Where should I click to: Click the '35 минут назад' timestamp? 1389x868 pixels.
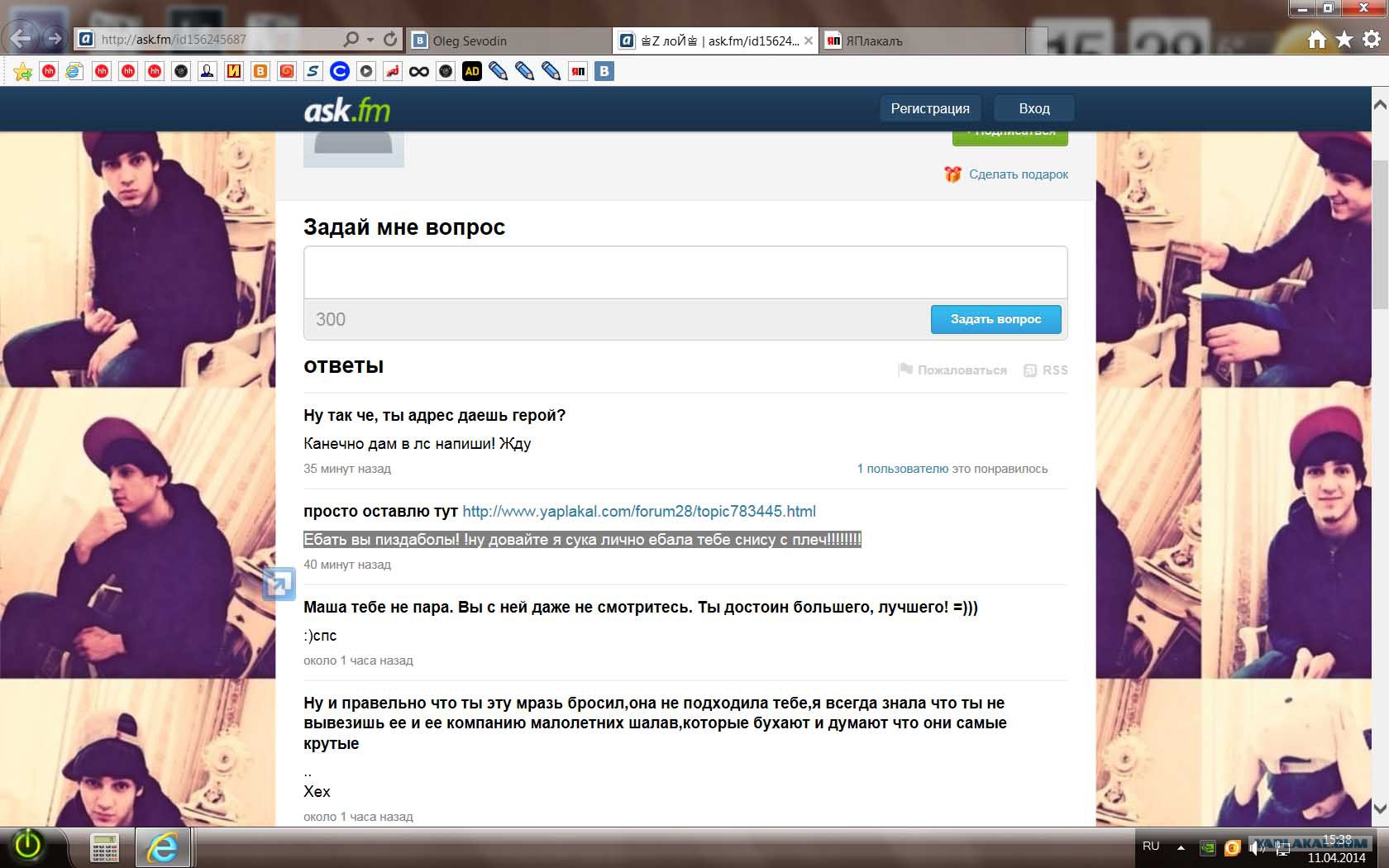click(347, 469)
